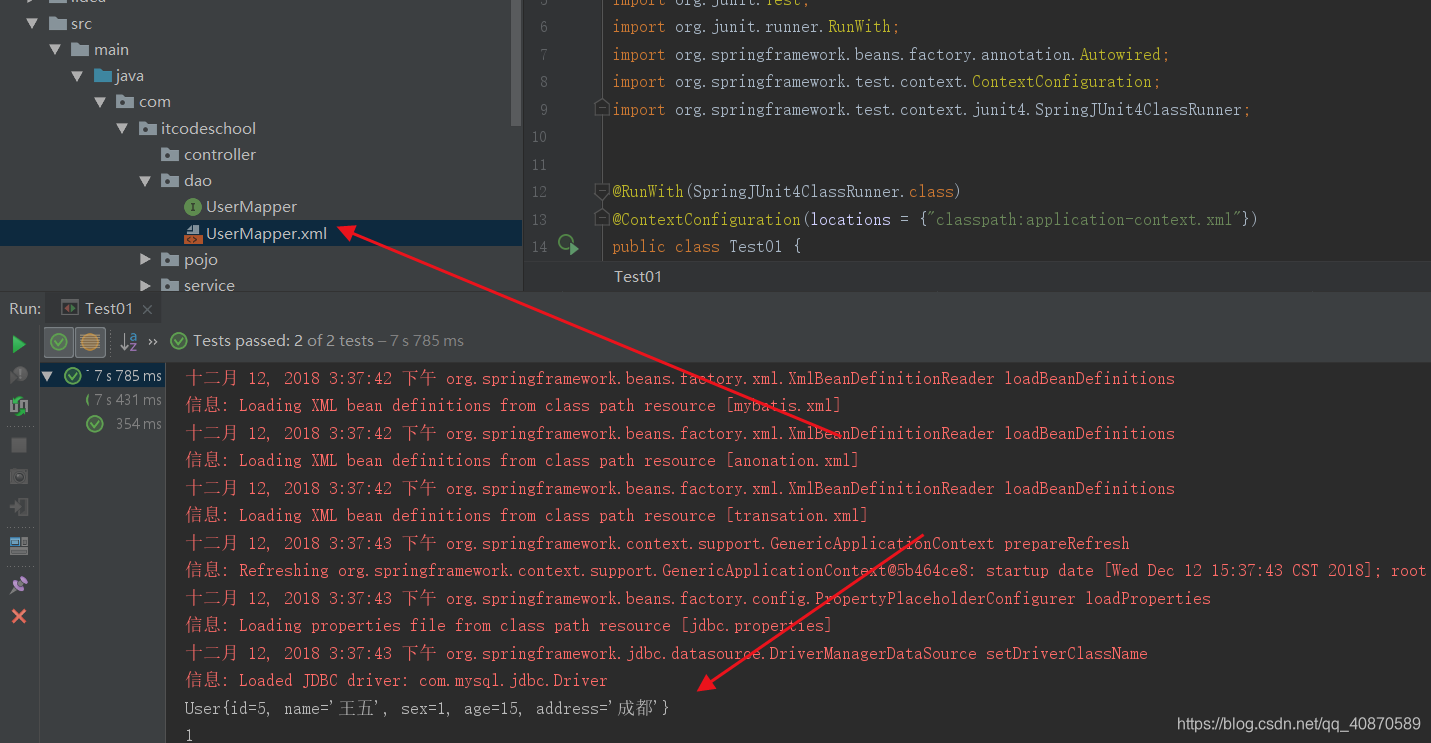Select the 354 ms test result

pyautogui.click(x=123, y=424)
